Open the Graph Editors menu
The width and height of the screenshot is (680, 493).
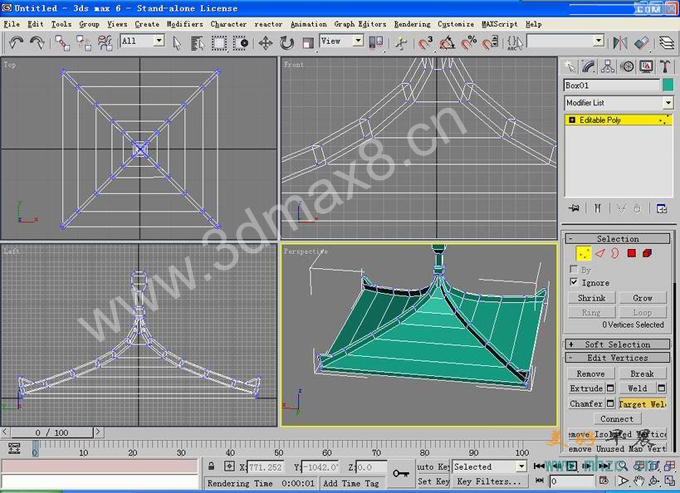360,24
